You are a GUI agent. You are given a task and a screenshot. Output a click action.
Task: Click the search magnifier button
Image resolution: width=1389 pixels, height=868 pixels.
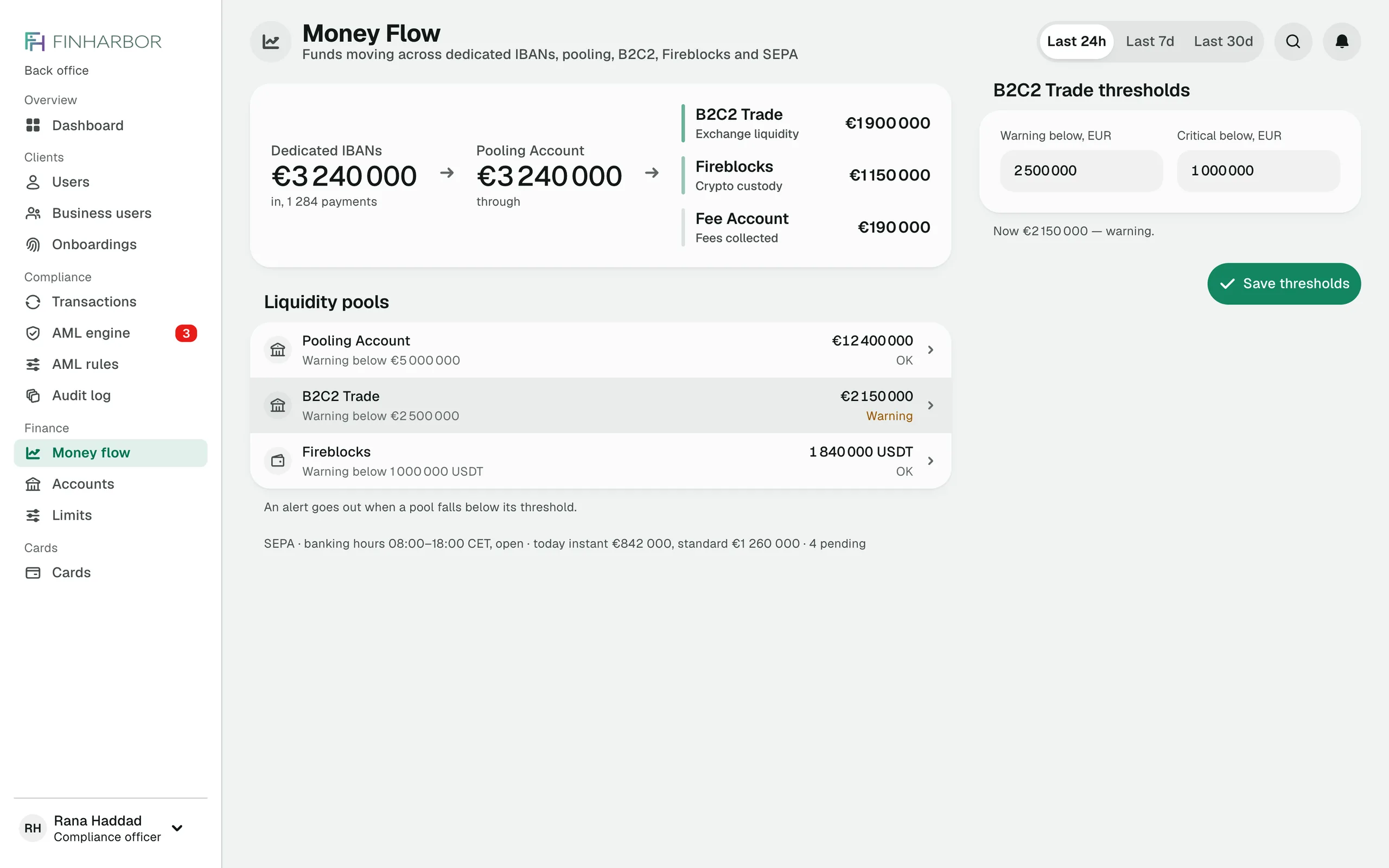[x=1292, y=41]
